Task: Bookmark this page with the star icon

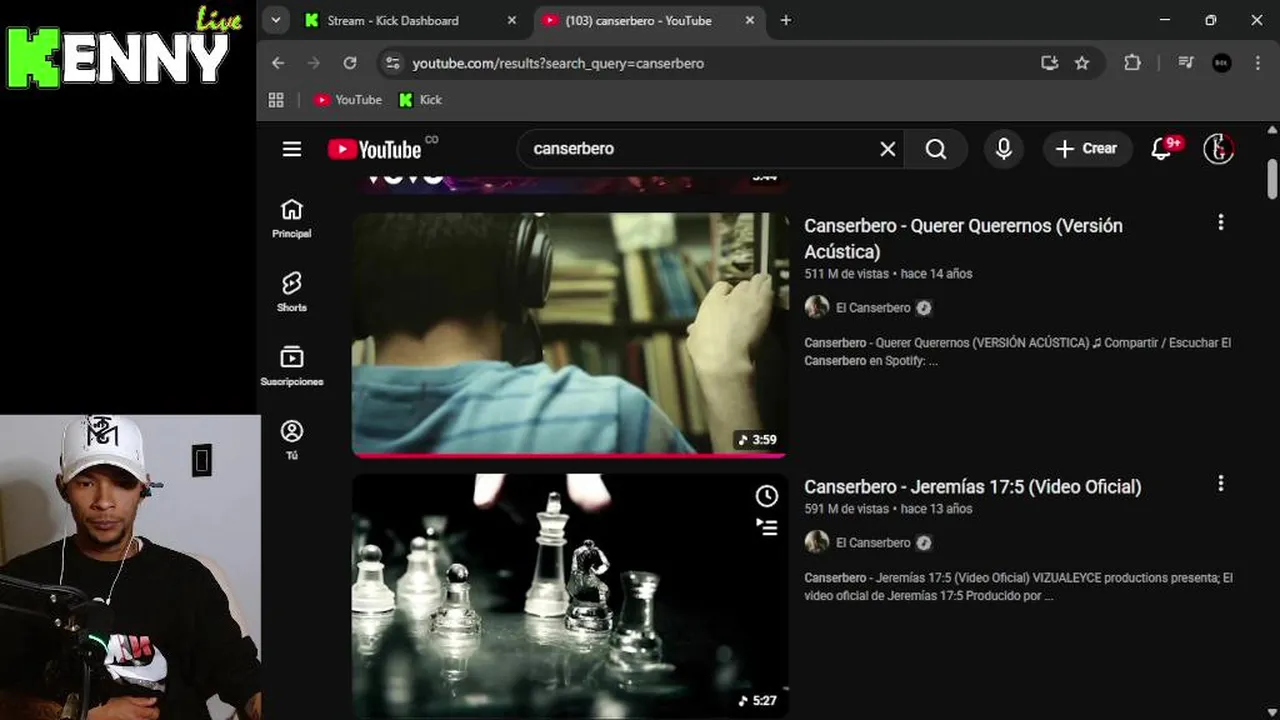Action: click(1082, 63)
